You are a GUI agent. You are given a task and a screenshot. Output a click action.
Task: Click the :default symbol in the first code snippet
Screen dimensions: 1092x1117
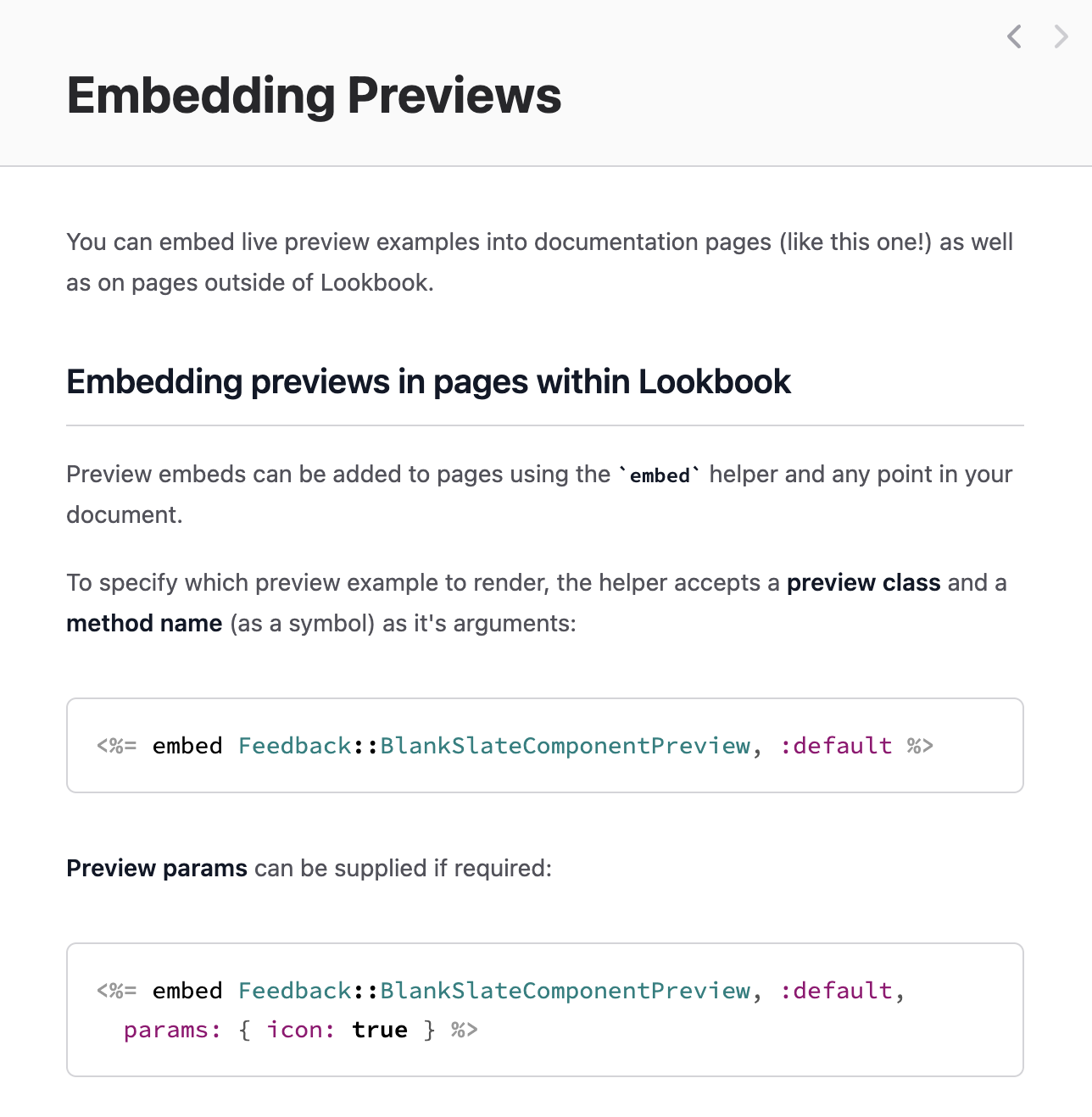(836, 746)
